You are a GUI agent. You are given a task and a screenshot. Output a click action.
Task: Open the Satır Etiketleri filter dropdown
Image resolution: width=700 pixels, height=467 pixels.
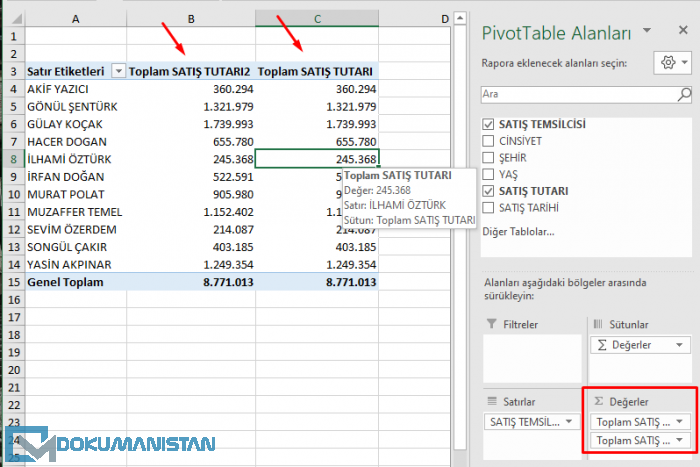[118, 71]
